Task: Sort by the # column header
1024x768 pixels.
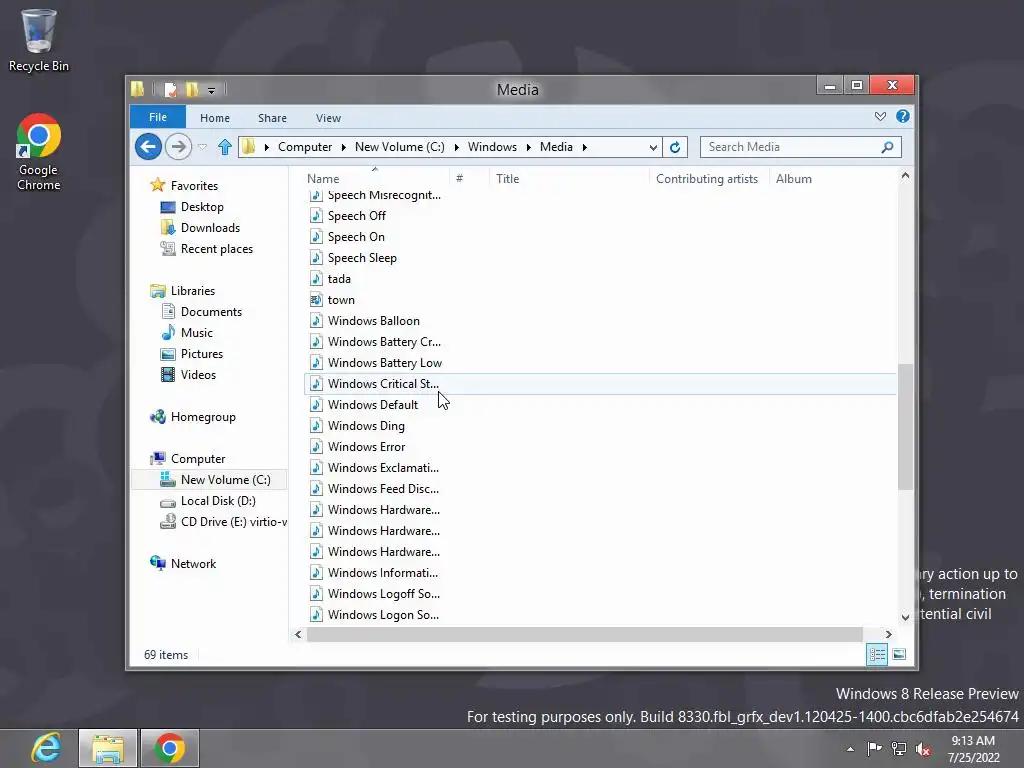Action: point(470,178)
